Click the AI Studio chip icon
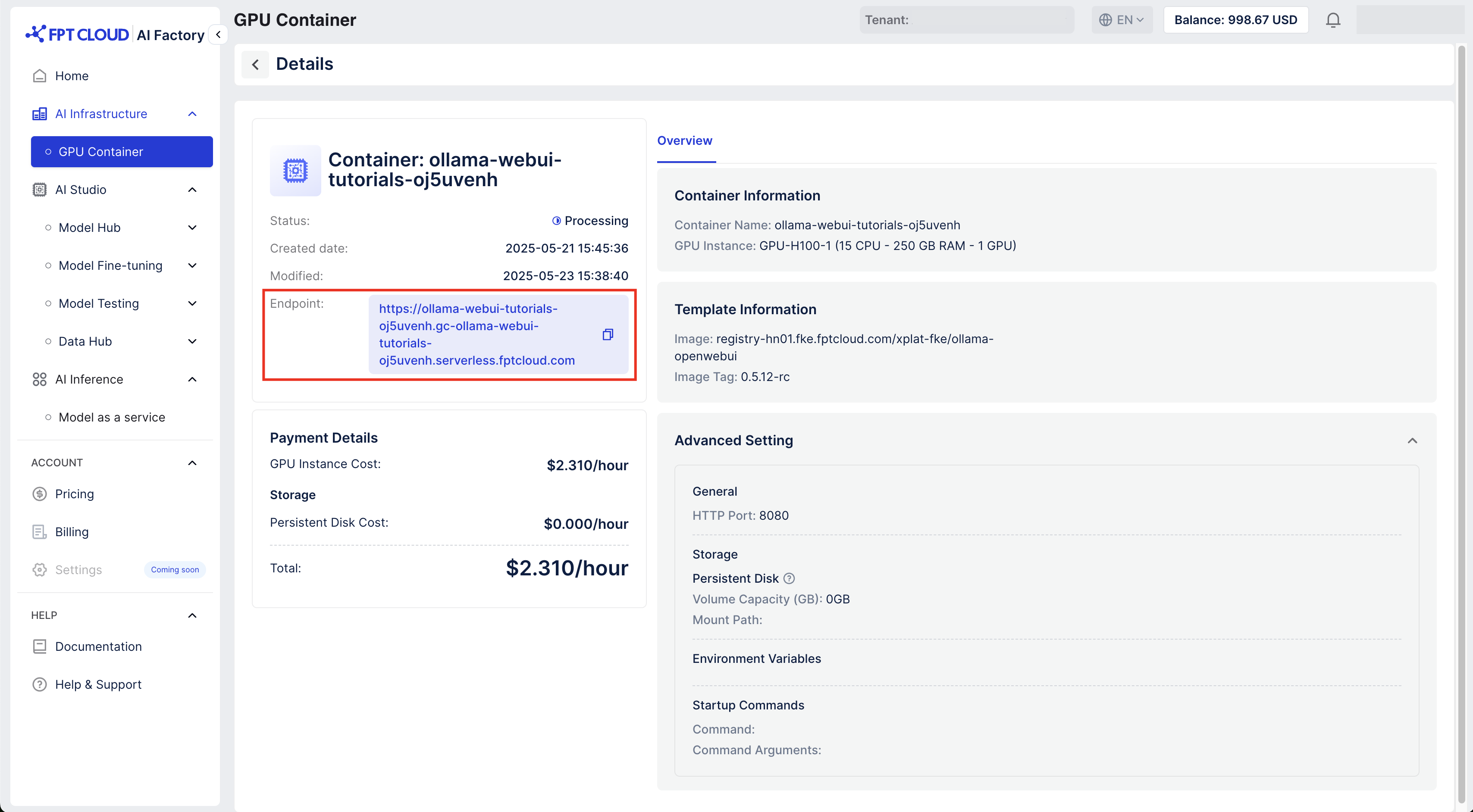The height and width of the screenshot is (812, 1473). click(40, 190)
